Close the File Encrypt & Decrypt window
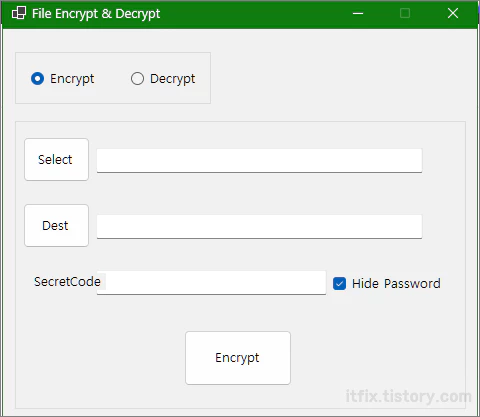 [x=453, y=14]
